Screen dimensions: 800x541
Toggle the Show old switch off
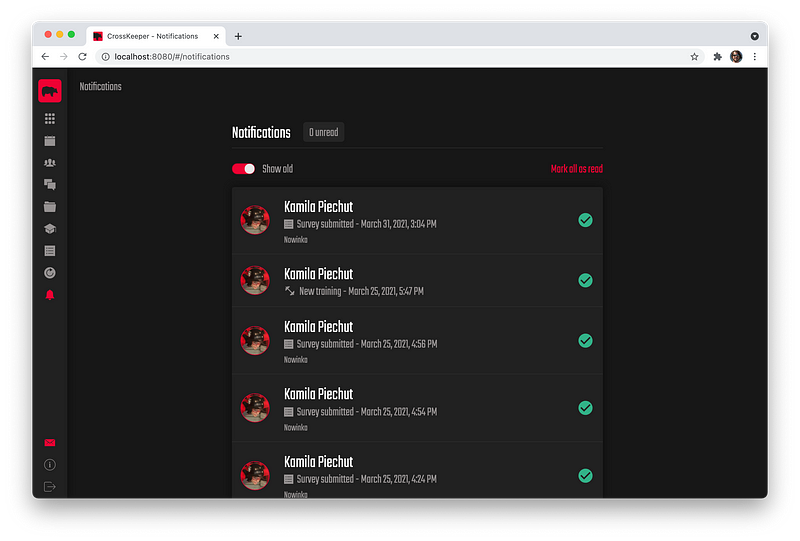tap(244, 169)
